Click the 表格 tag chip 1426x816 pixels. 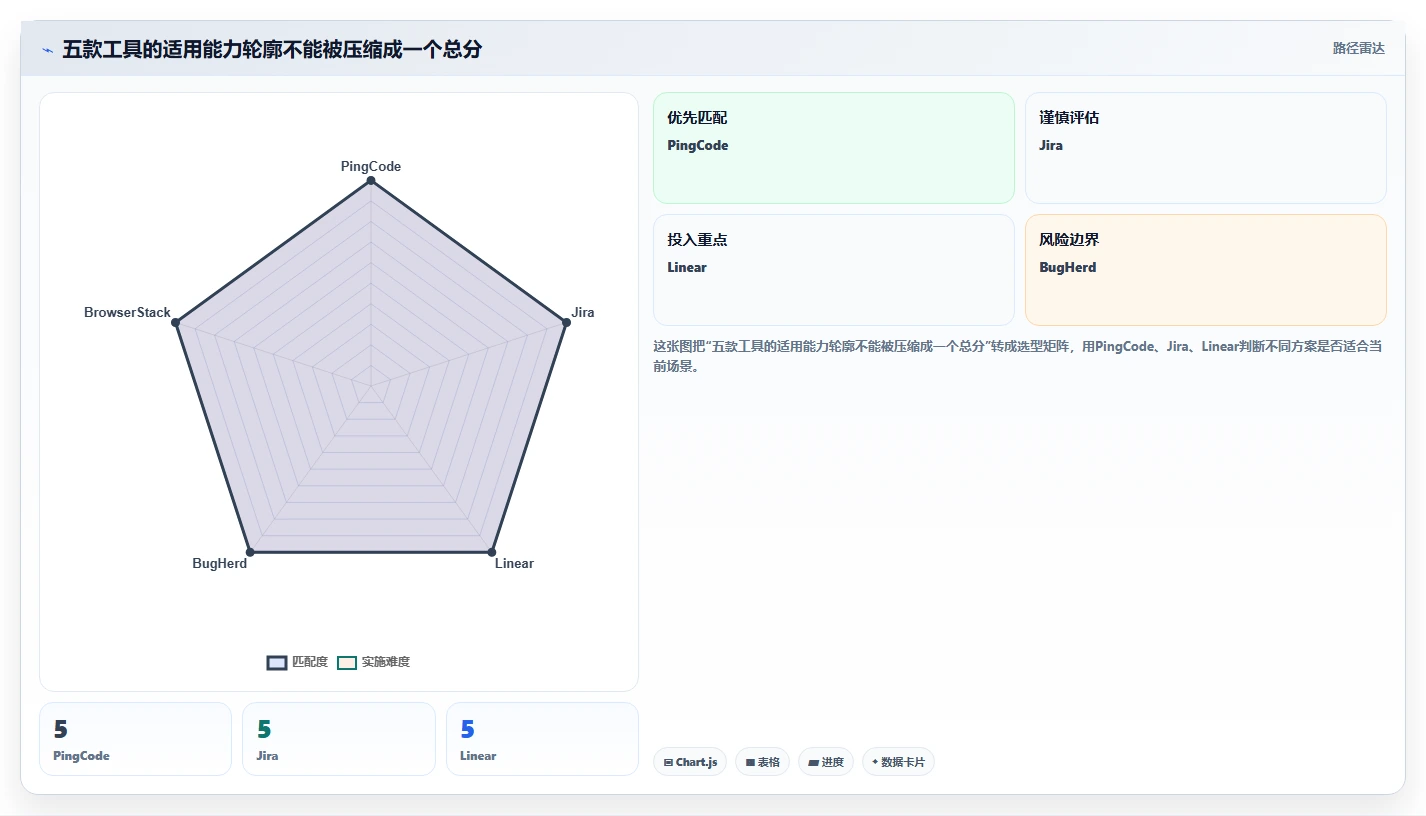[762, 762]
